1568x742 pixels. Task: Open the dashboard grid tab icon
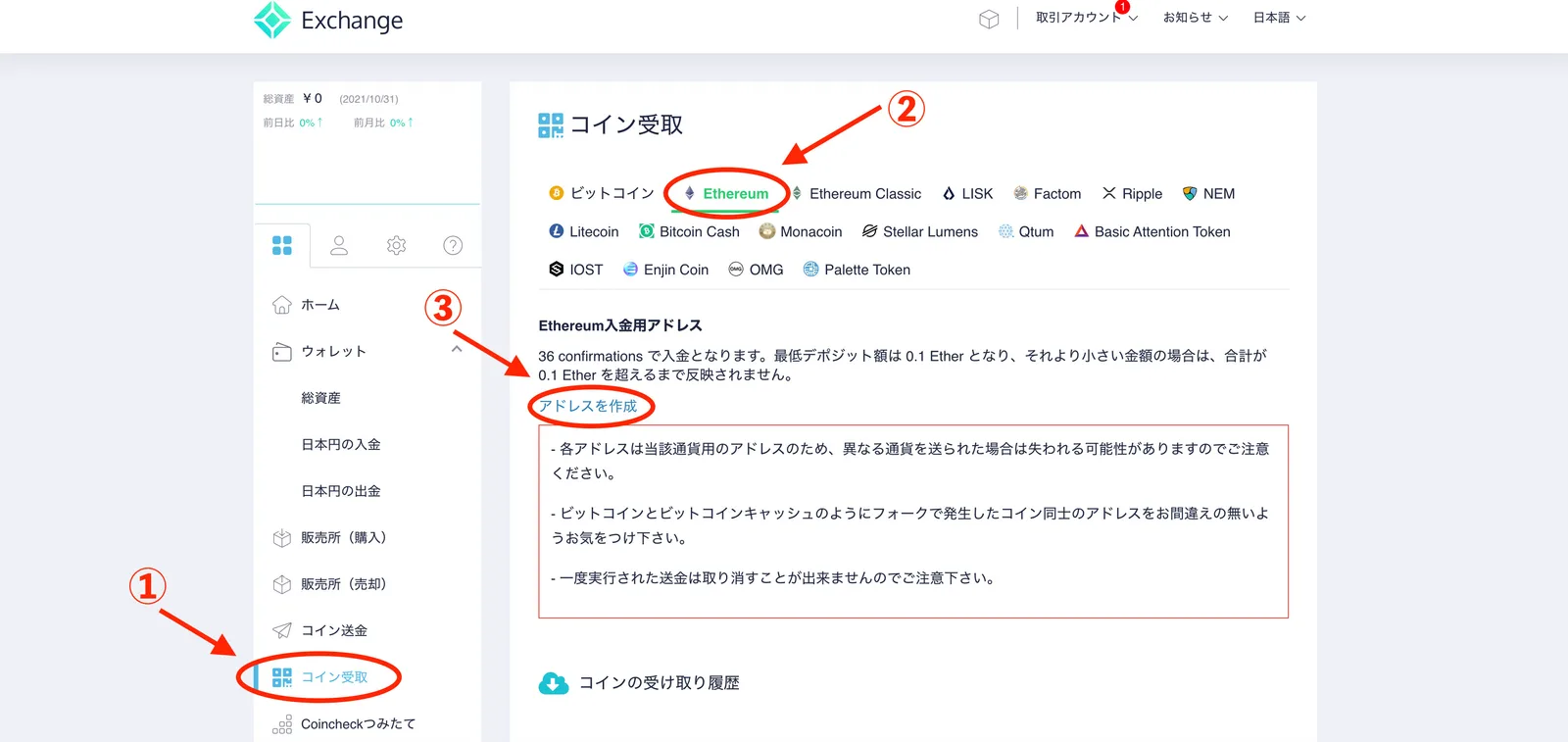tap(282, 245)
